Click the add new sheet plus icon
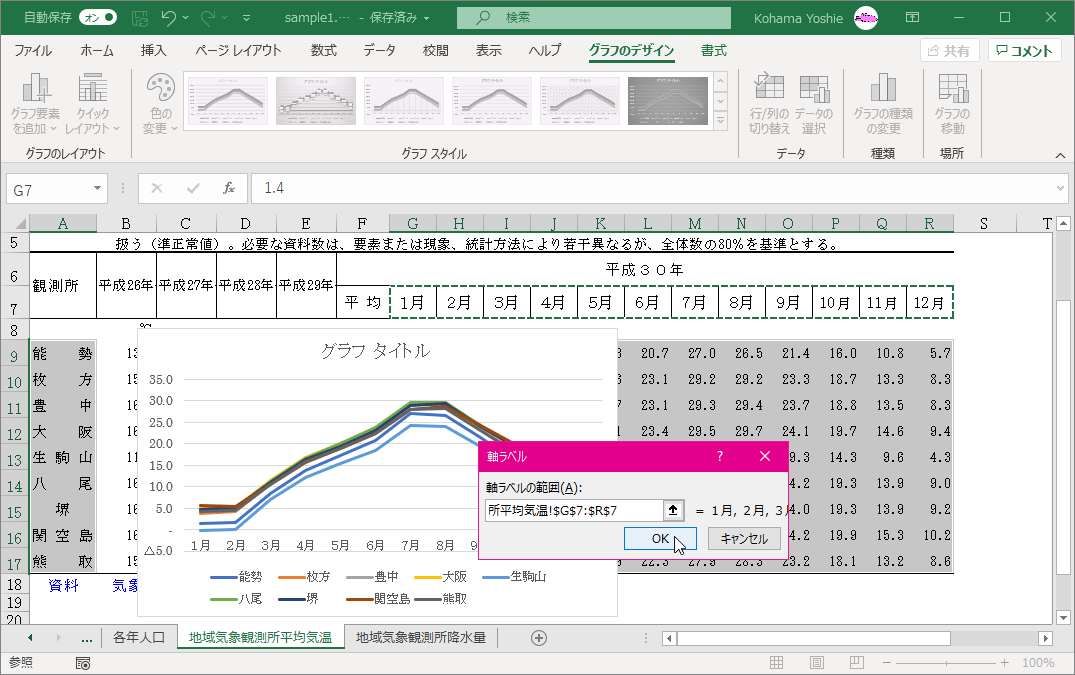 (x=539, y=637)
